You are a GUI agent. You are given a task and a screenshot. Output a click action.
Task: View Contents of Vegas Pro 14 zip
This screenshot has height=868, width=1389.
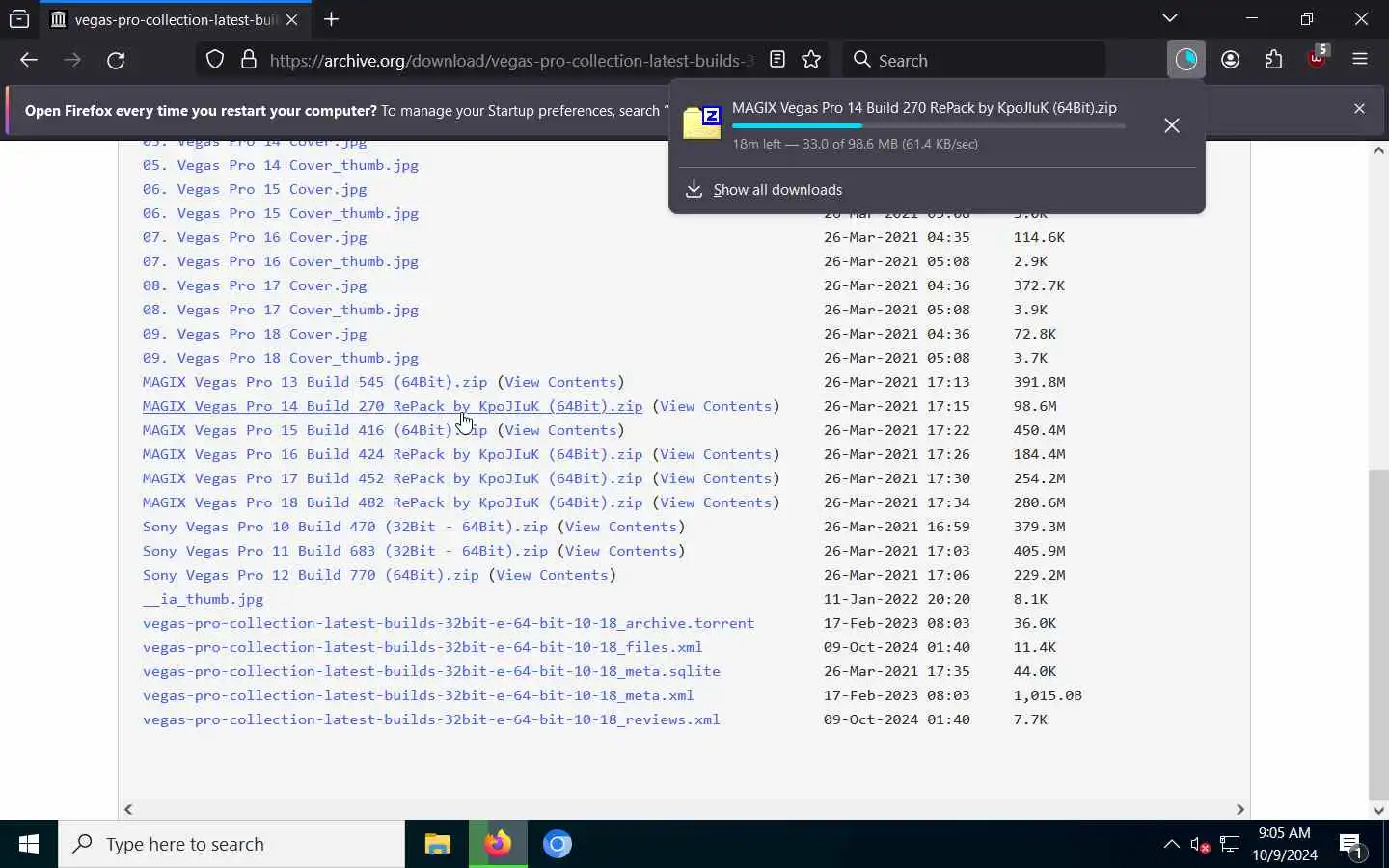716,406
